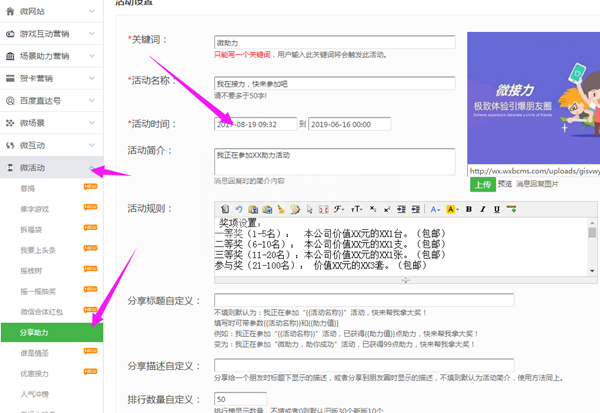This screenshot has width=600, height=413.
Task: Click the select-all cursor icon in the toolbar
Action: (310, 209)
